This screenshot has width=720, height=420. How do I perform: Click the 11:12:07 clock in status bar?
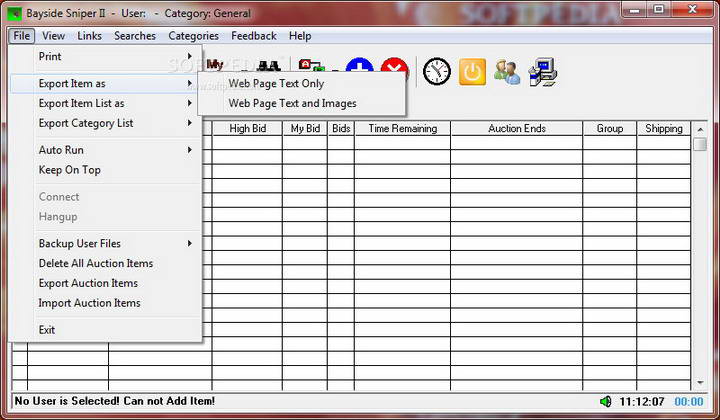click(x=641, y=402)
